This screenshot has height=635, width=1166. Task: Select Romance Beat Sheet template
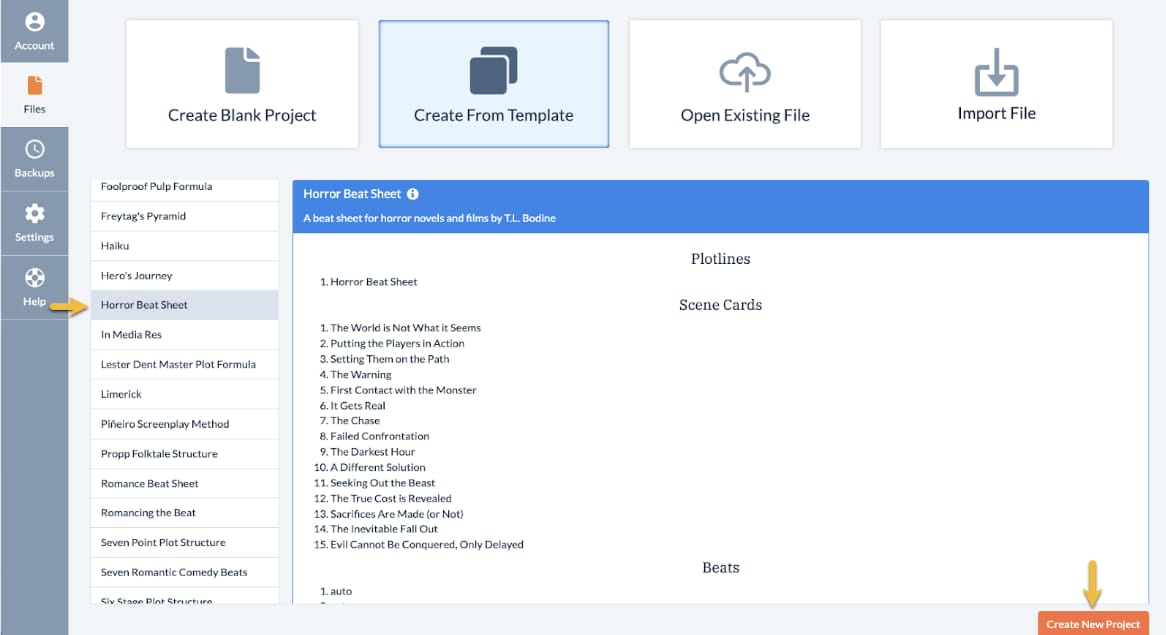tap(150, 484)
